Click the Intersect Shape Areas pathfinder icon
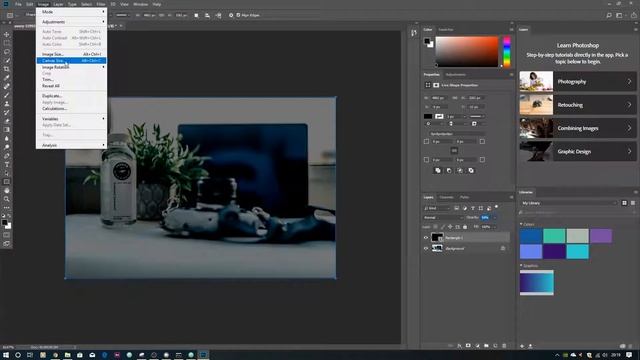This screenshot has width=640, height=360. click(460, 171)
